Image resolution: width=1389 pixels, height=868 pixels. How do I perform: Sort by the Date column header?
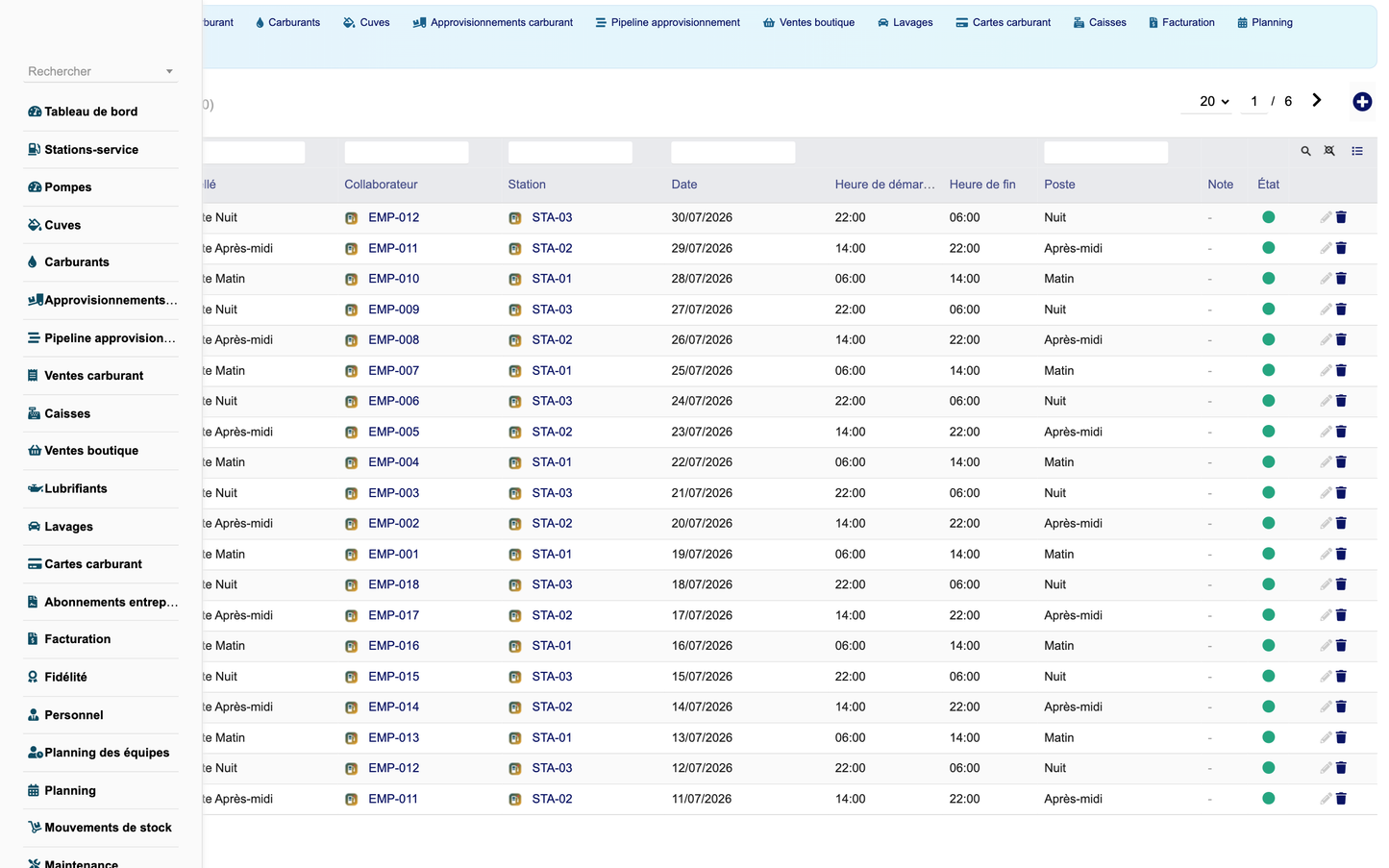coord(684,185)
